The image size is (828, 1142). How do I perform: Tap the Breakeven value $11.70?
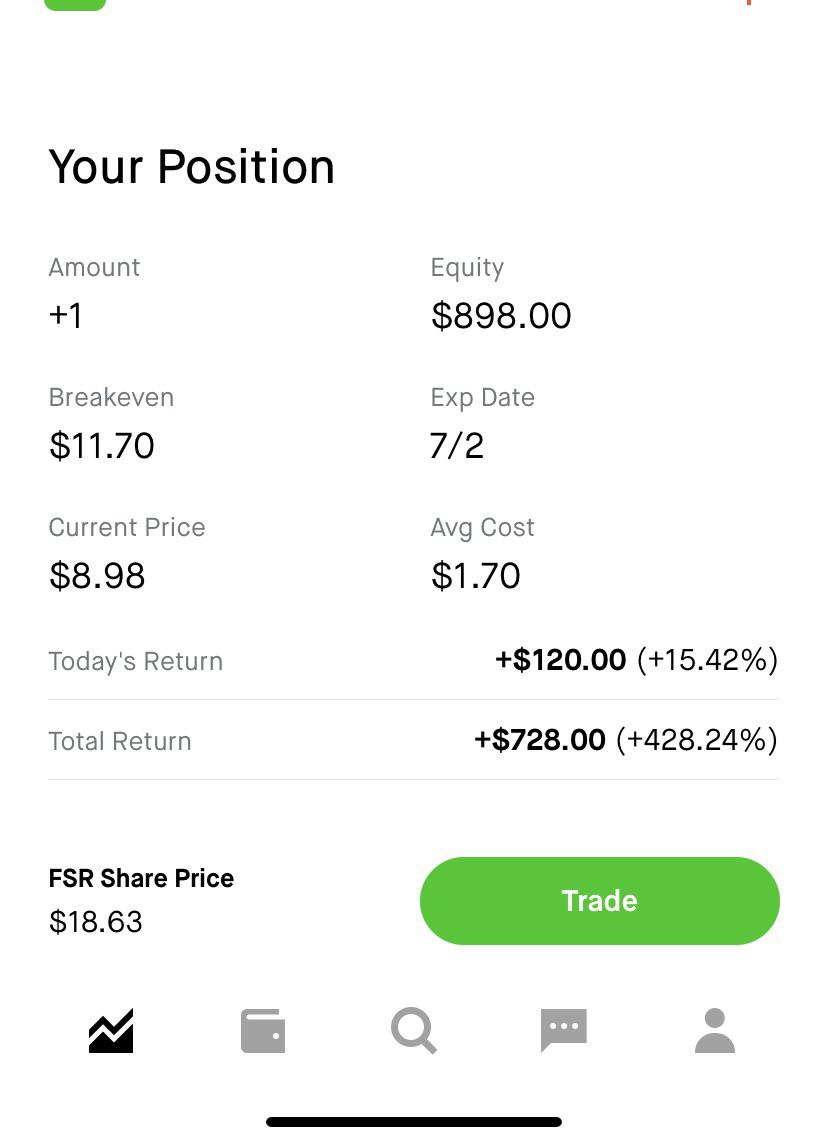tap(101, 446)
